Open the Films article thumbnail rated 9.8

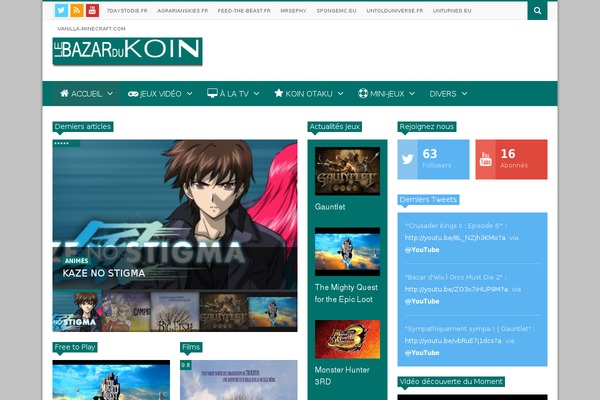[239, 380]
